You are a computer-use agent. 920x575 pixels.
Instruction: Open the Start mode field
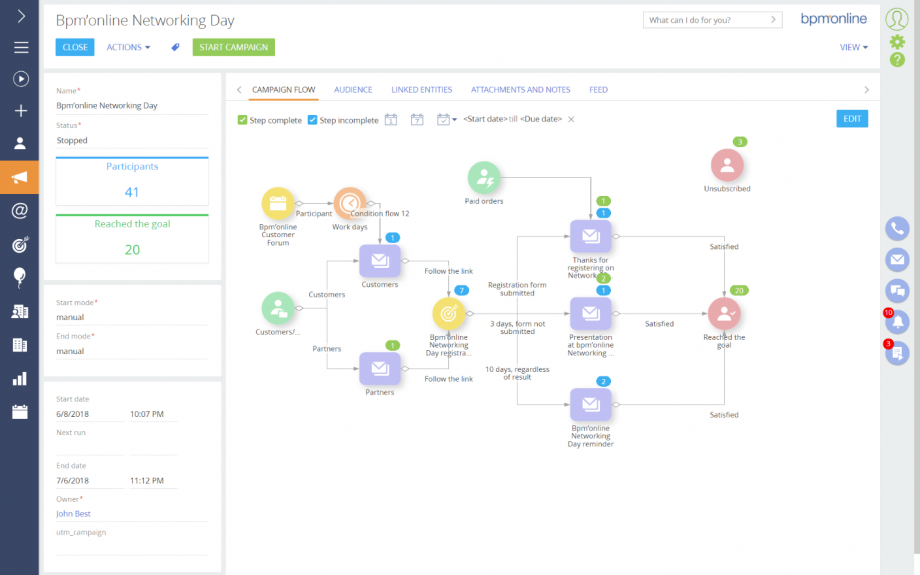(132, 317)
